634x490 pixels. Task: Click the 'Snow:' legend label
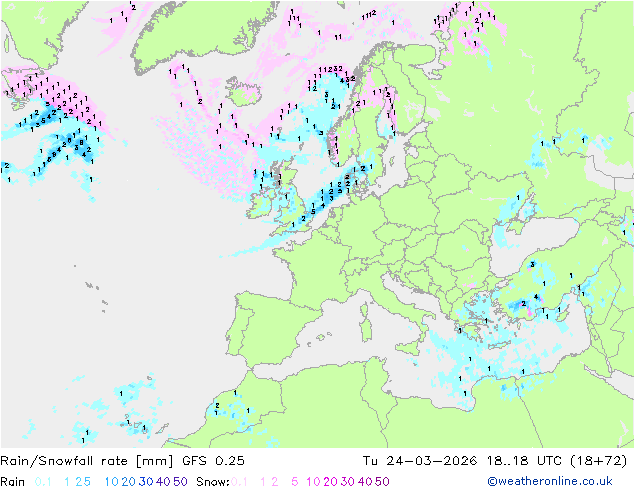(x=213, y=482)
